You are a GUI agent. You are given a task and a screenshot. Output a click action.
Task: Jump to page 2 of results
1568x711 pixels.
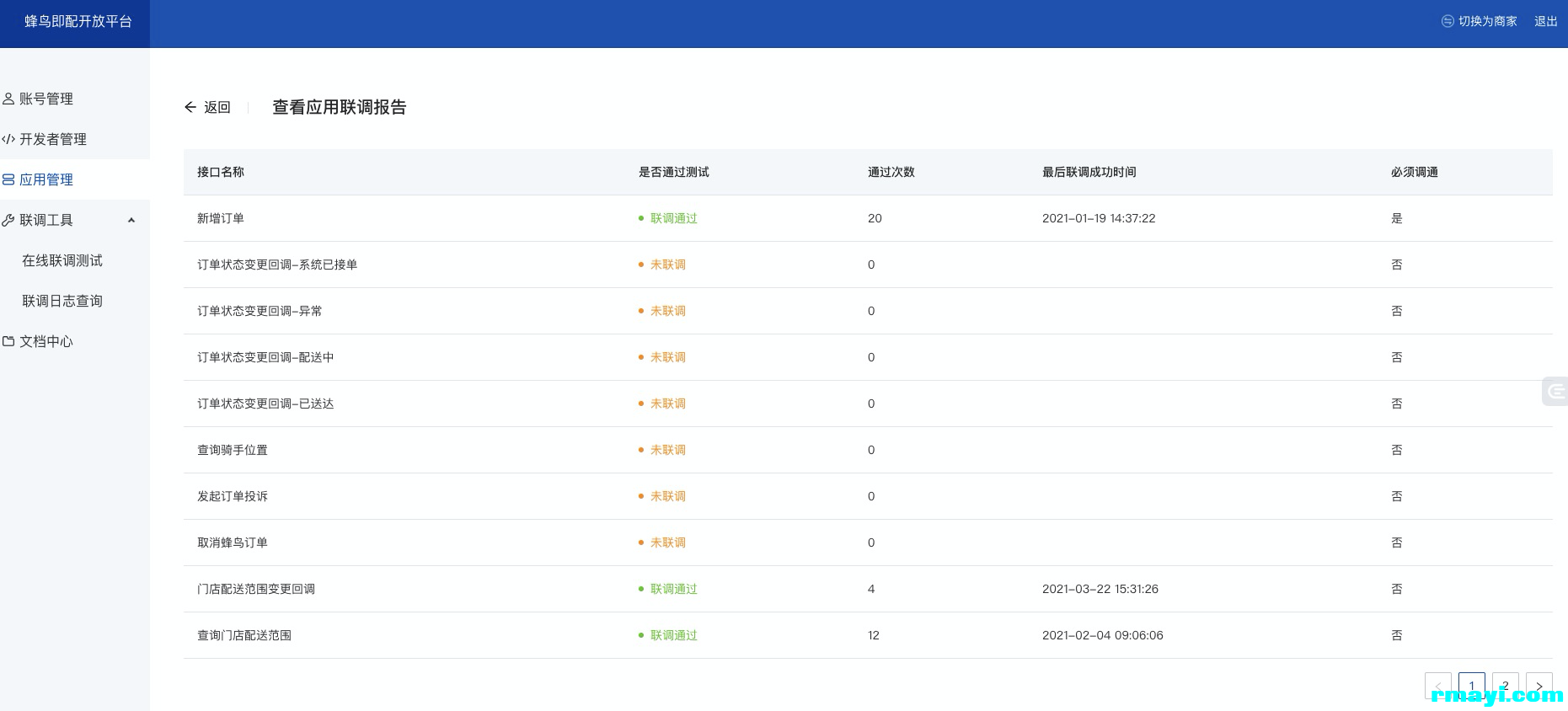pyautogui.click(x=1505, y=685)
